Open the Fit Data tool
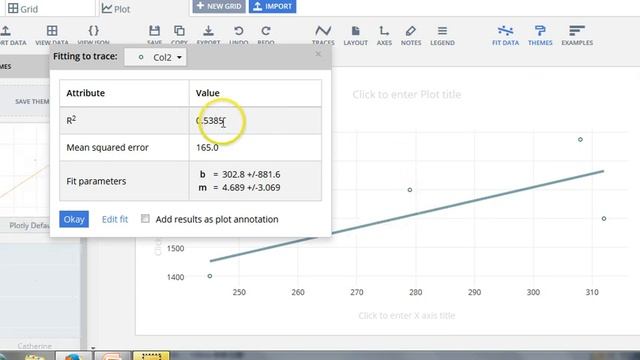This screenshot has width=640, height=360. 505,35
